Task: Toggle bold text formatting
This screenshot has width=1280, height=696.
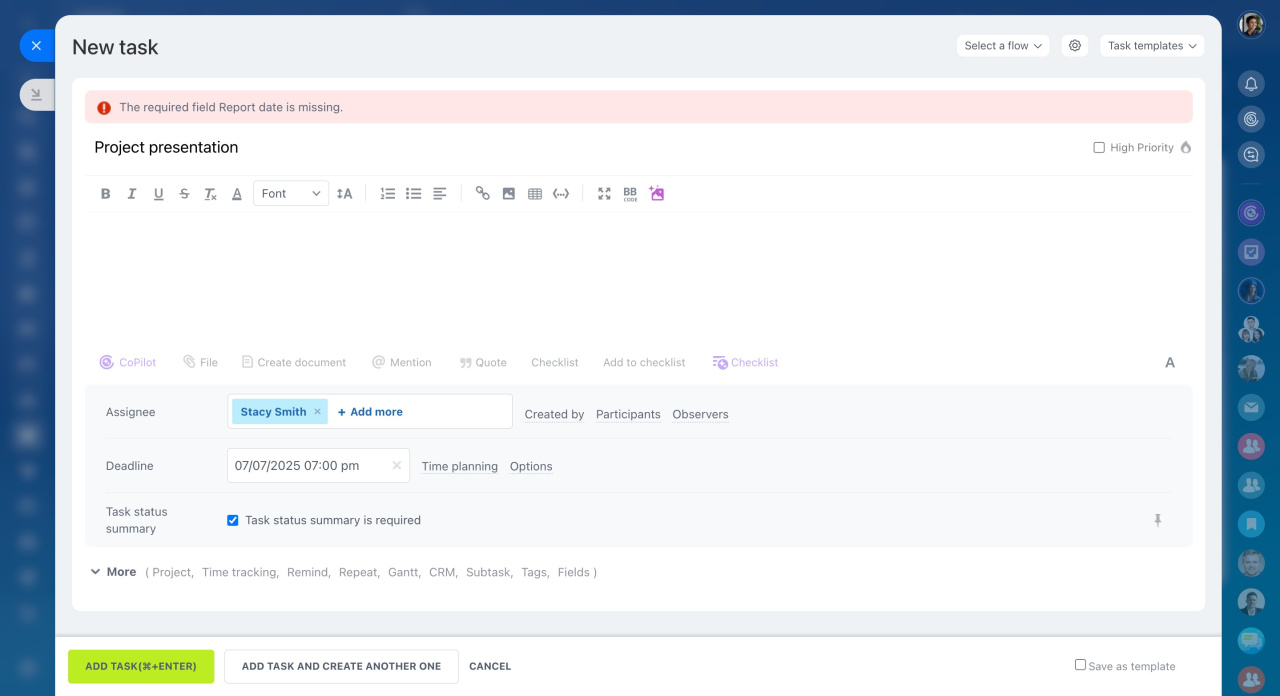Action: coord(105,194)
